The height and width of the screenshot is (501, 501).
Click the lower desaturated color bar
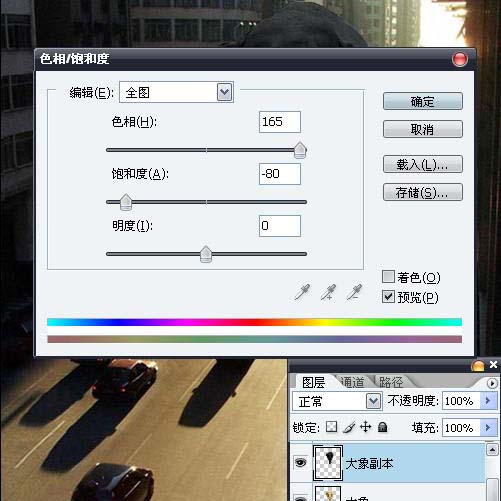(x=254, y=339)
